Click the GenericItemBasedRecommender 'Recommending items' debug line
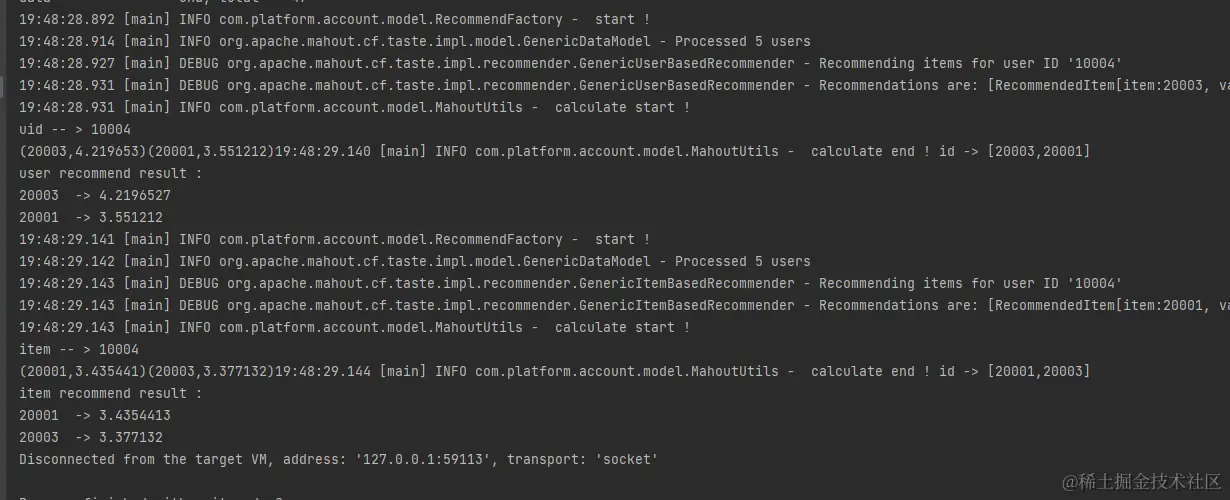Viewport: 1230px width, 500px height. click(x=570, y=284)
